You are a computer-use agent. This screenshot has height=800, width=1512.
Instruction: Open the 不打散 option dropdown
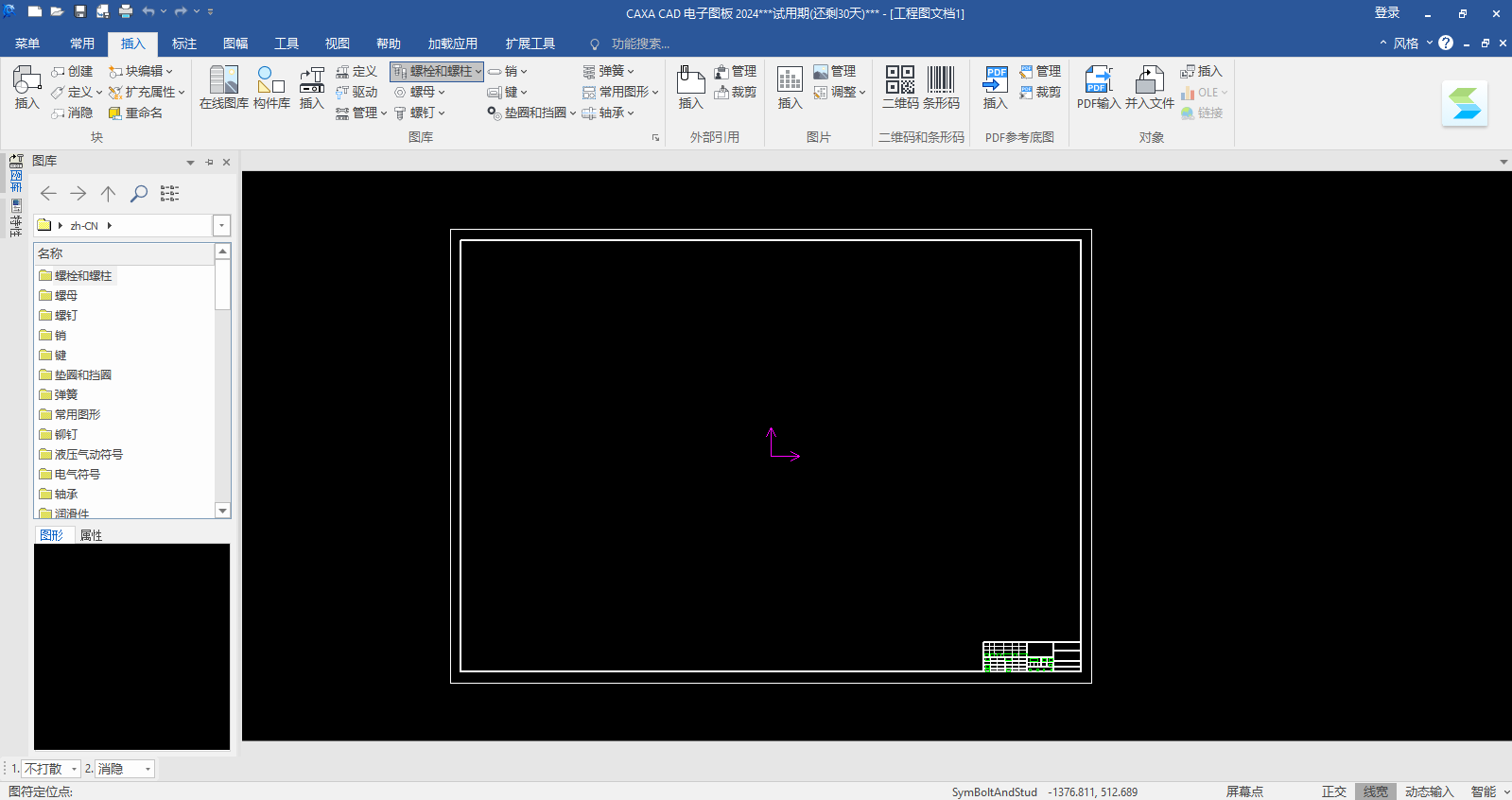(74, 770)
